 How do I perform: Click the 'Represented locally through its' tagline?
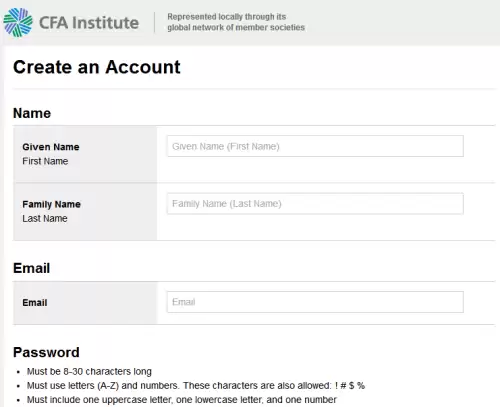(x=227, y=17)
